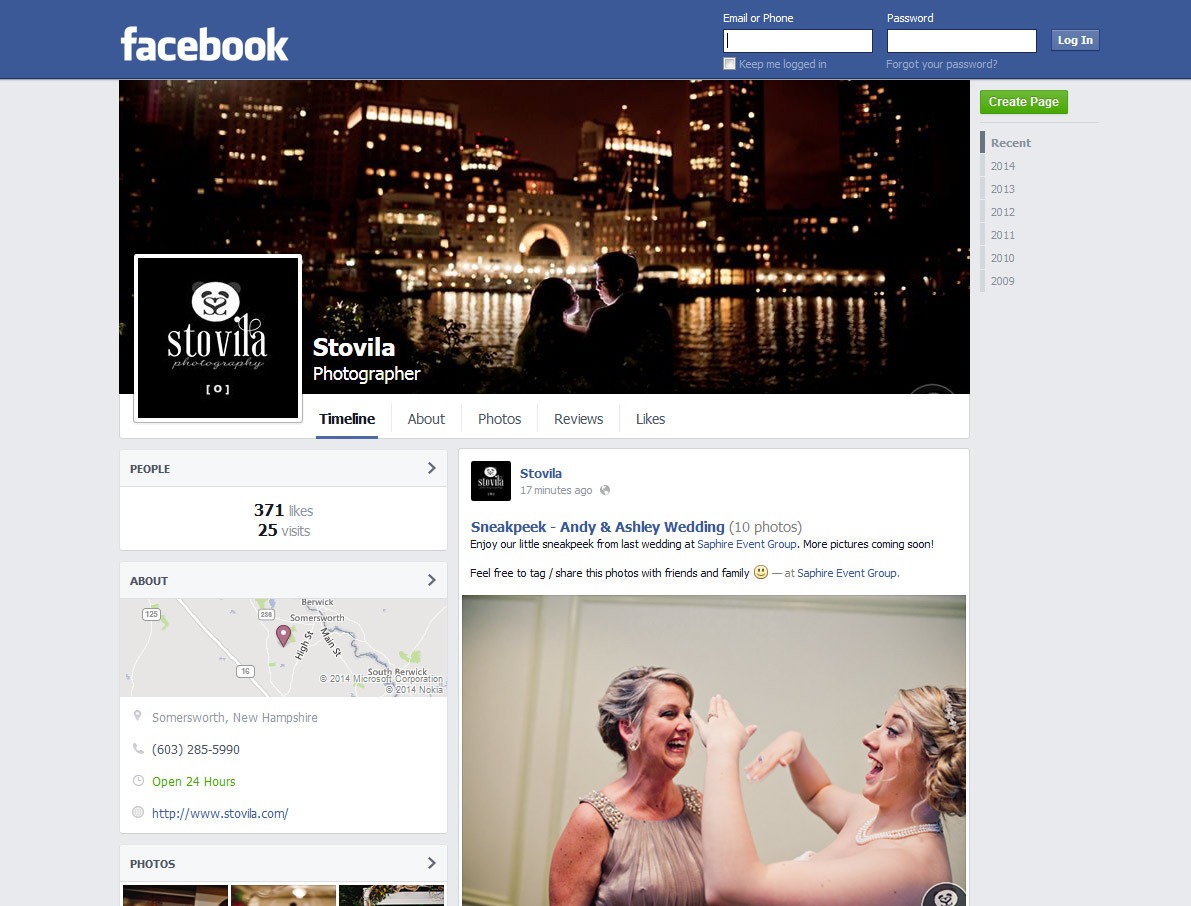Open the Photos tab
The width and height of the screenshot is (1191, 906).
coord(499,418)
